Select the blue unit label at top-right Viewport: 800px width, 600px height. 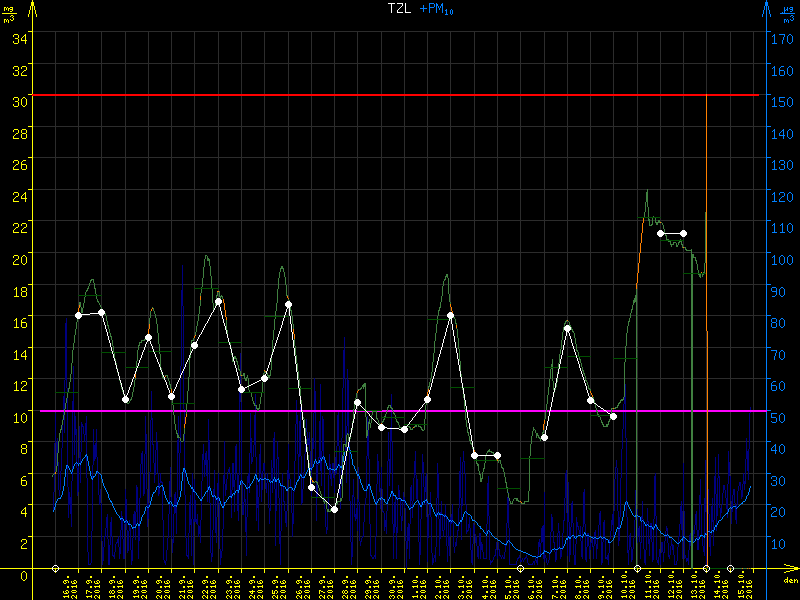[x=788, y=15]
